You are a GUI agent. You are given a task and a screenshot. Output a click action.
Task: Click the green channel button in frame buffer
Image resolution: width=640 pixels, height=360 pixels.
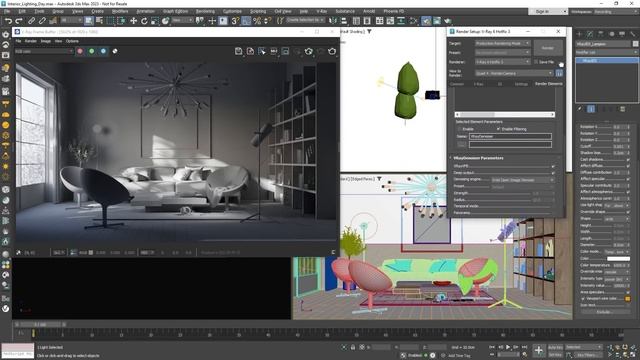pyautogui.click(x=91, y=51)
